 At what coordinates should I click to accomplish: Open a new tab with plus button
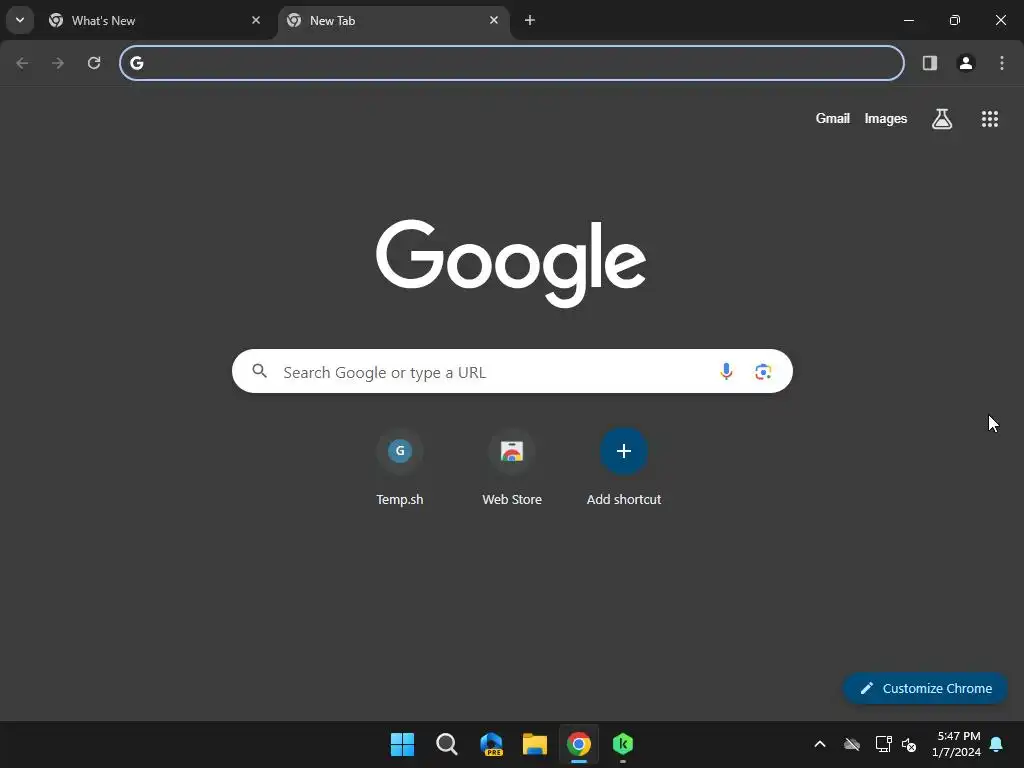[x=530, y=20]
